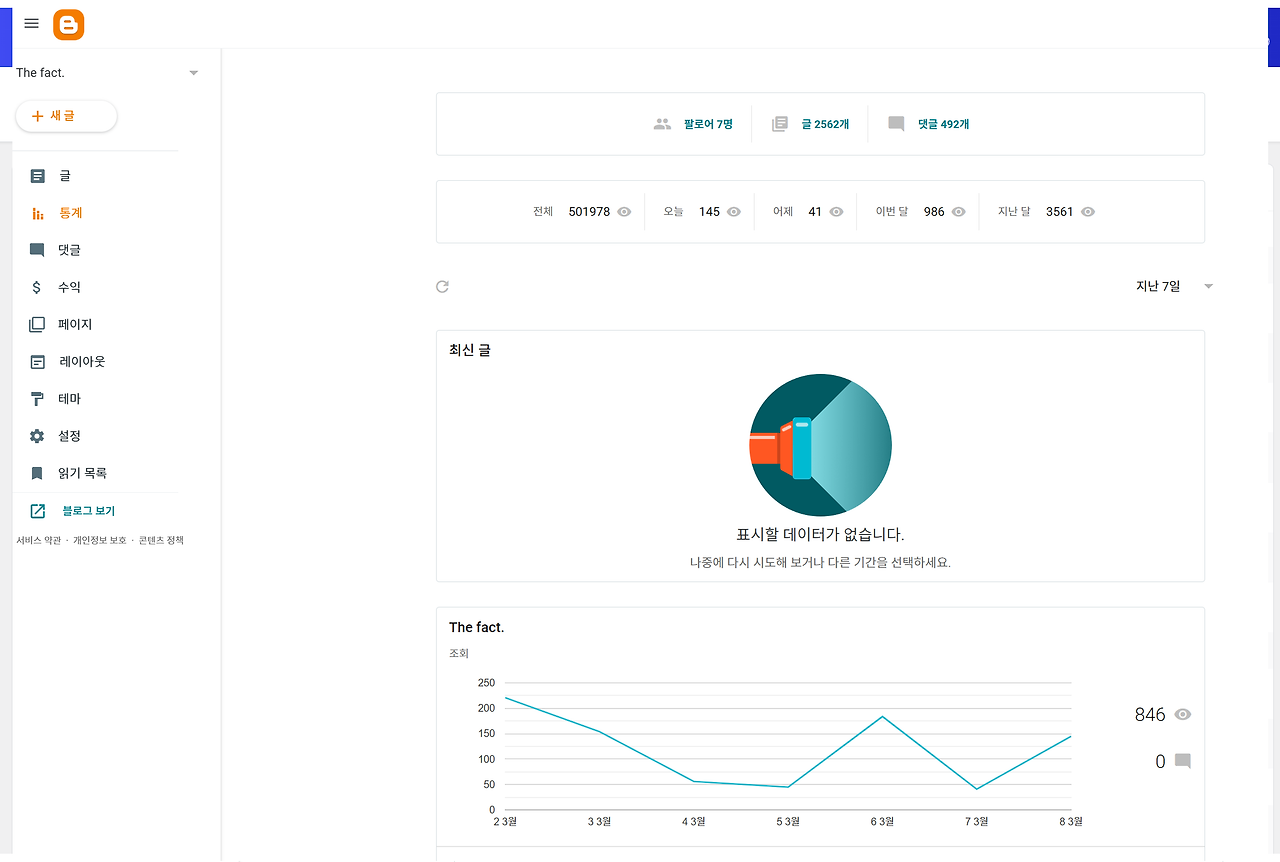Refresh the stats with the reload icon
The width and height of the screenshot is (1280, 862).
pos(442,286)
